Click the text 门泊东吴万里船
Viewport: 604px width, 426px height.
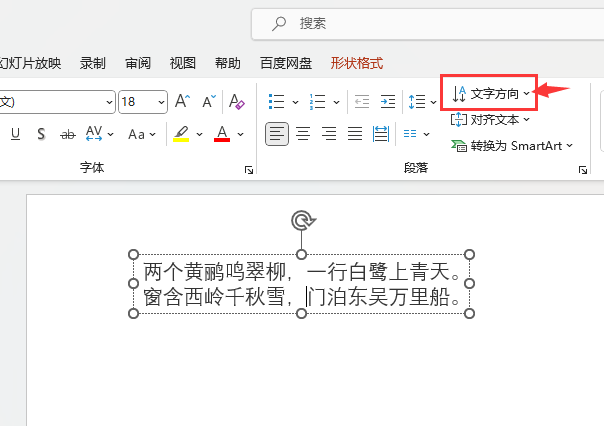pos(378,297)
